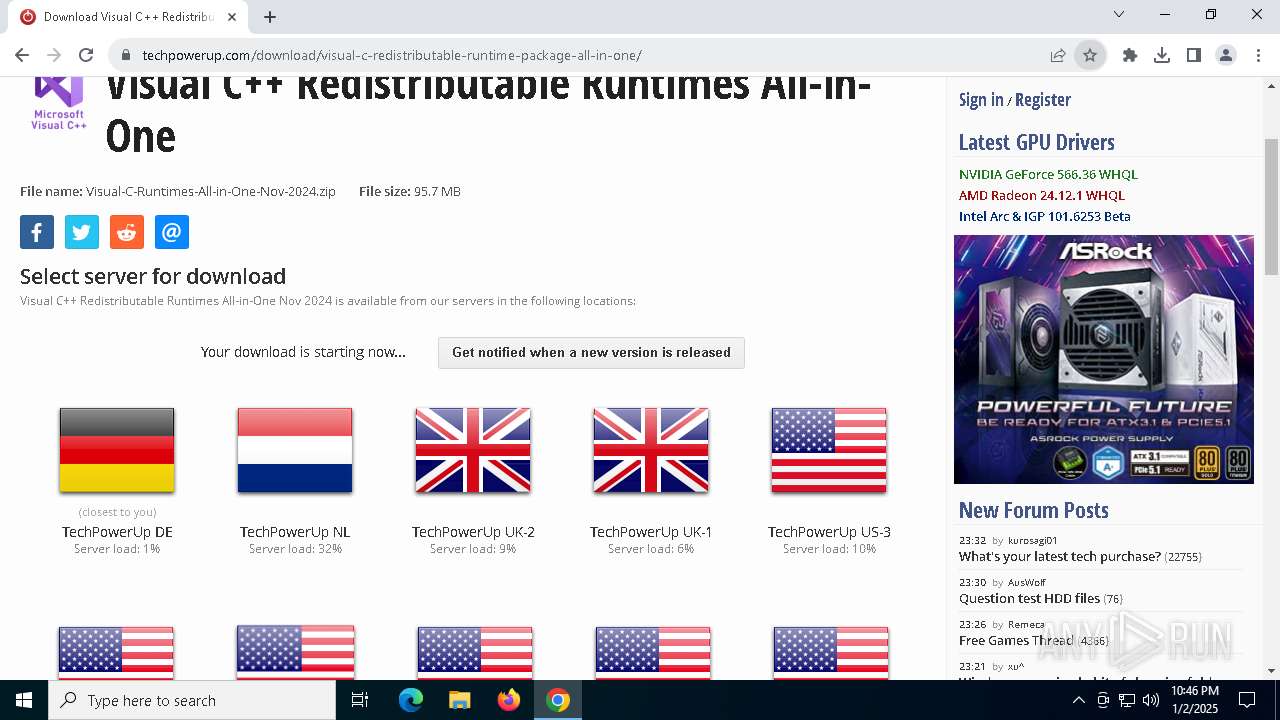The image size is (1280, 720).
Task: Launch Firefox from taskbar
Action: click(509, 700)
